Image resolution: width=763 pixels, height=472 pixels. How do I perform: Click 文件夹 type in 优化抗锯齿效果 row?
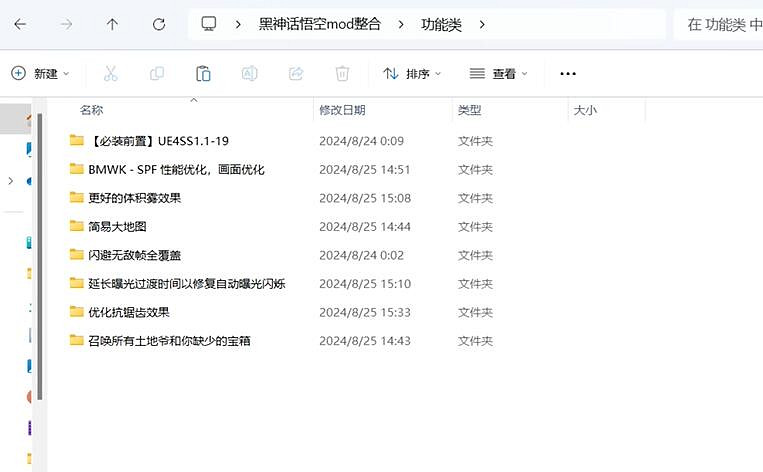[475, 312]
